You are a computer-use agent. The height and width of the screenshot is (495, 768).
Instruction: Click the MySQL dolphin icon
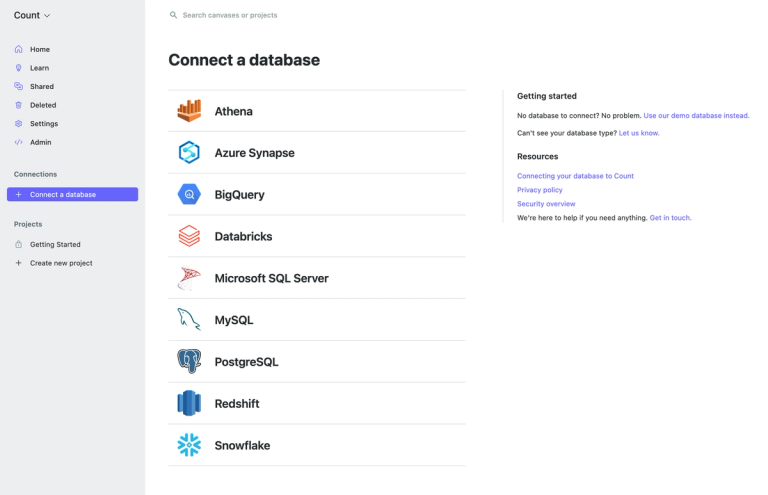[x=189, y=319]
